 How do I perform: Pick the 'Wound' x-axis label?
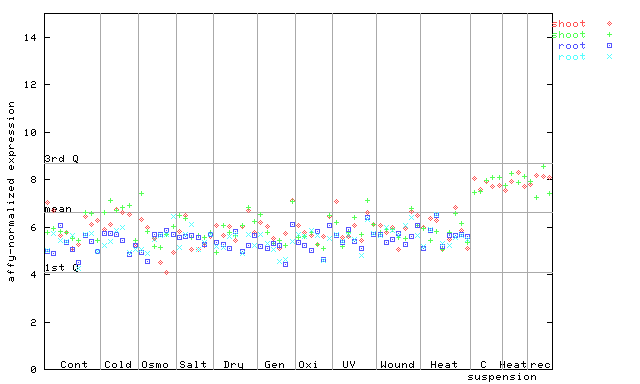pos(397,364)
